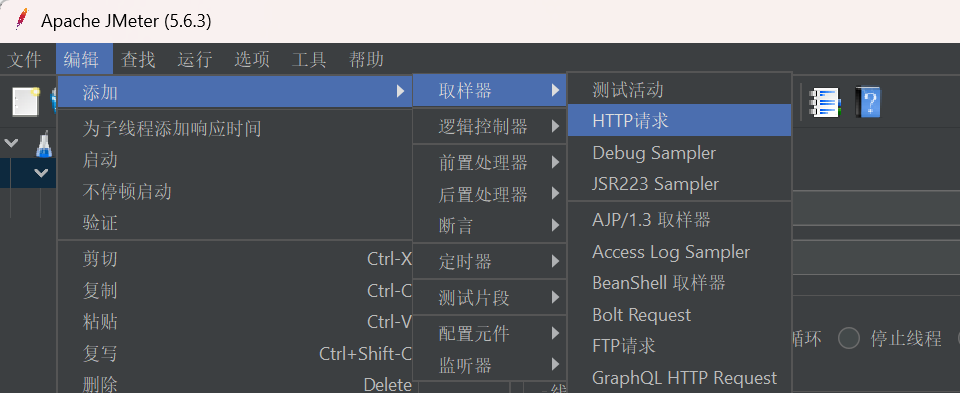The height and width of the screenshot is (393, 960).
Task: Add a GraphQL HTTP Request sampler
Action: pos(680,378)
